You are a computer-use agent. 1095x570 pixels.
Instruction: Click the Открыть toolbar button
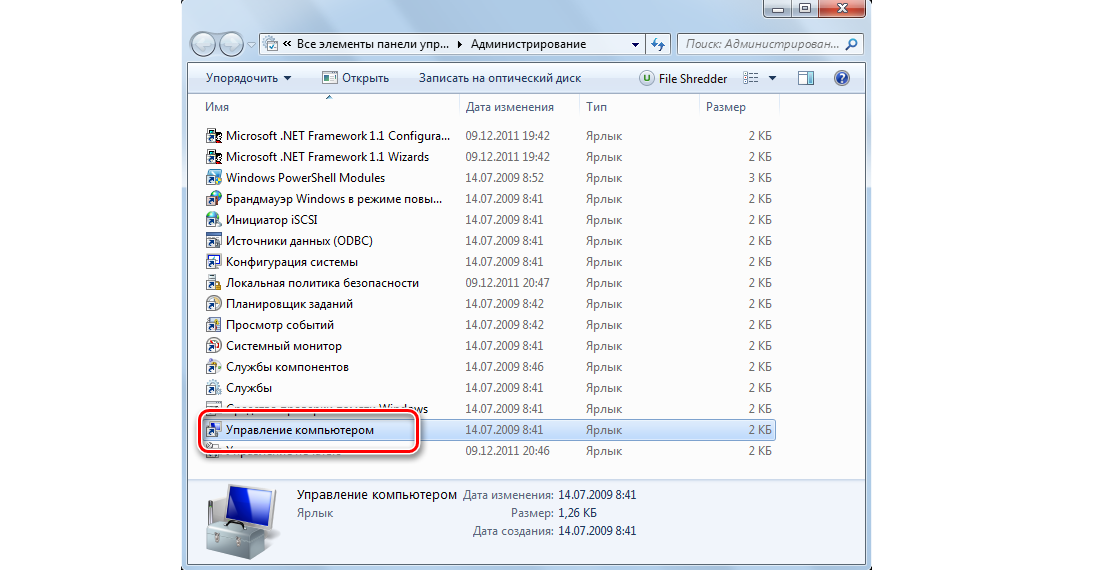(355, 78)
